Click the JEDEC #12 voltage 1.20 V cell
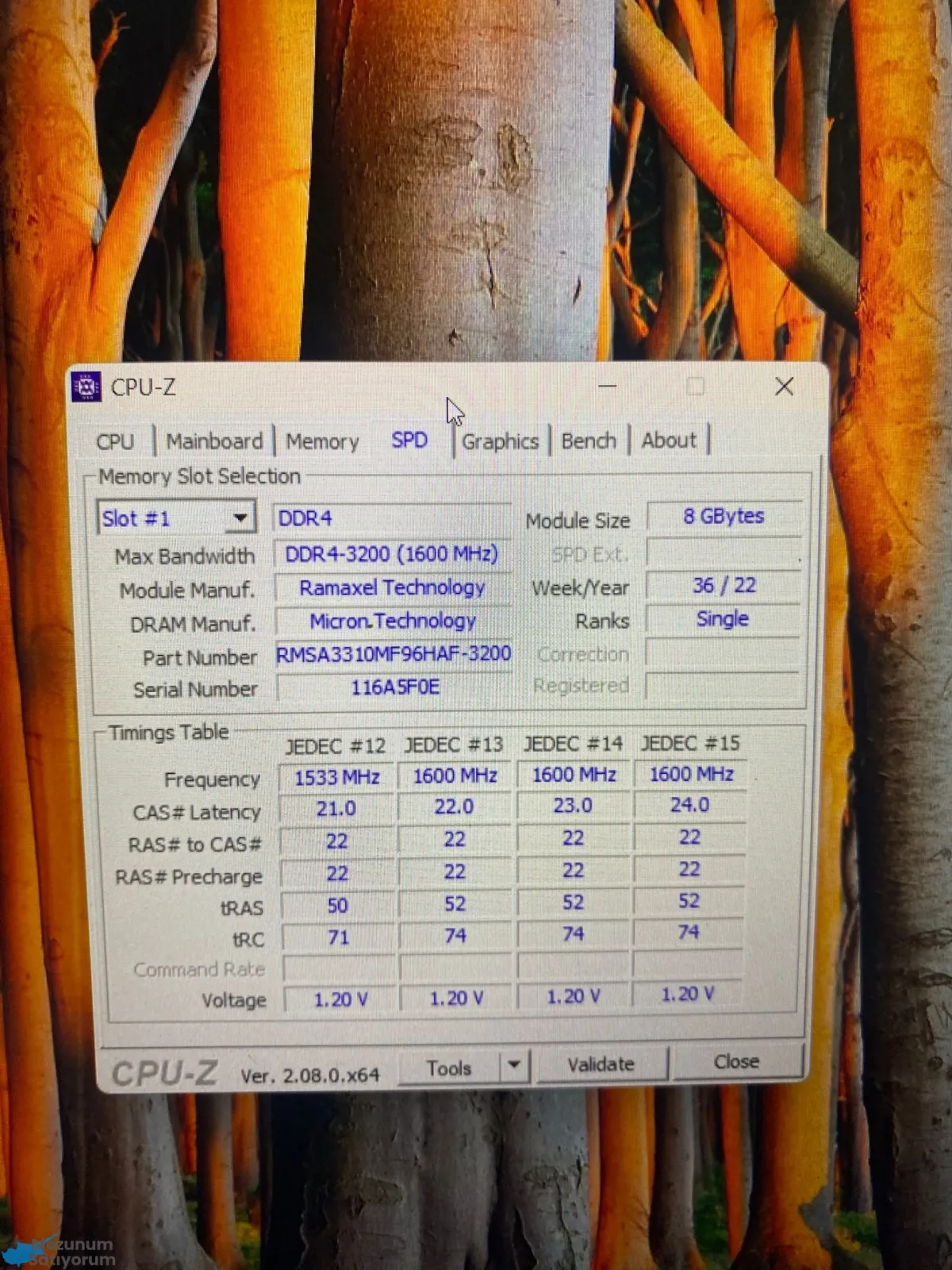This screenshot has height=1270, width=952. [x=340, y=999]
